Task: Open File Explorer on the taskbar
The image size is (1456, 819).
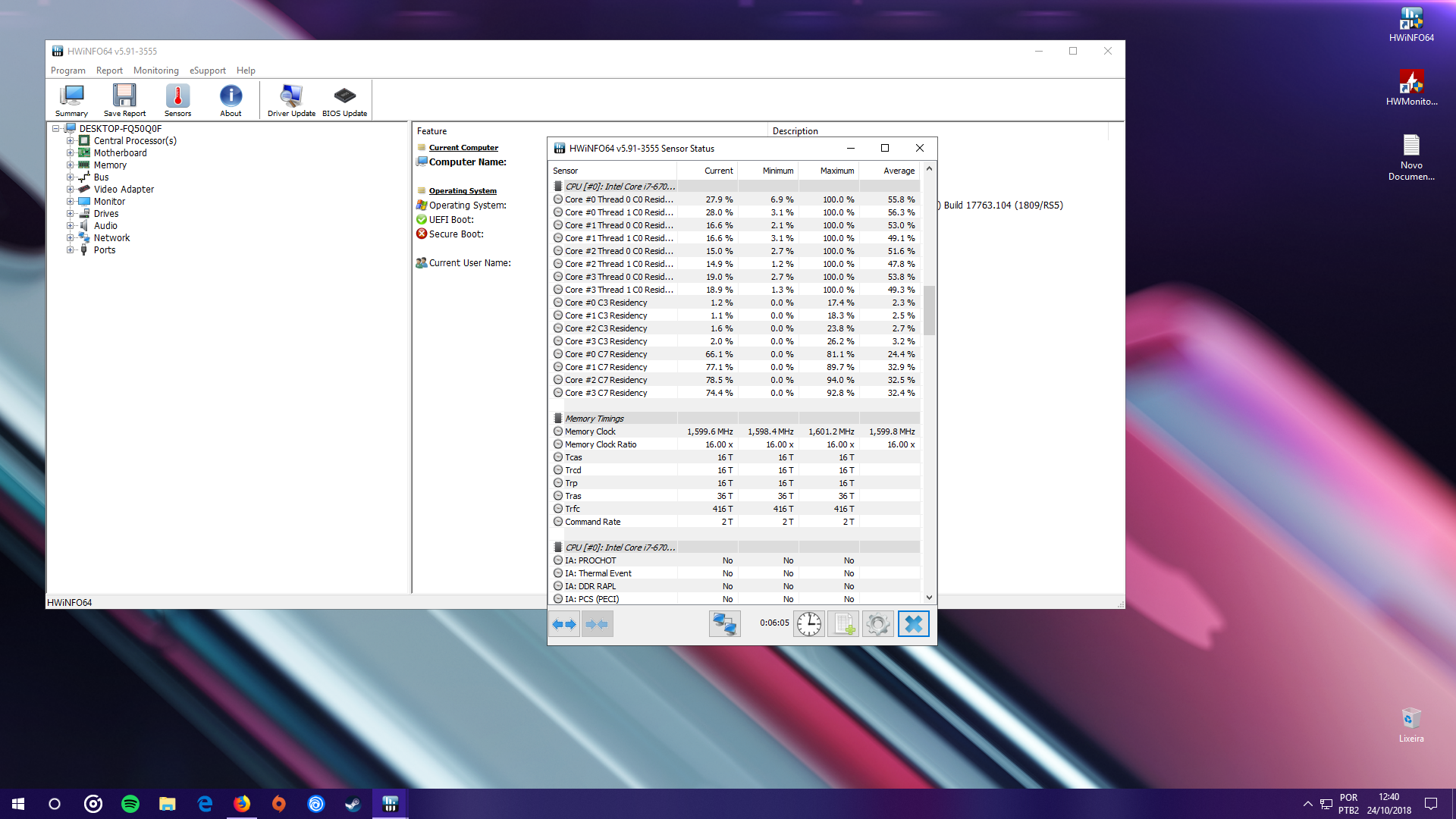Action: point(168,804)
